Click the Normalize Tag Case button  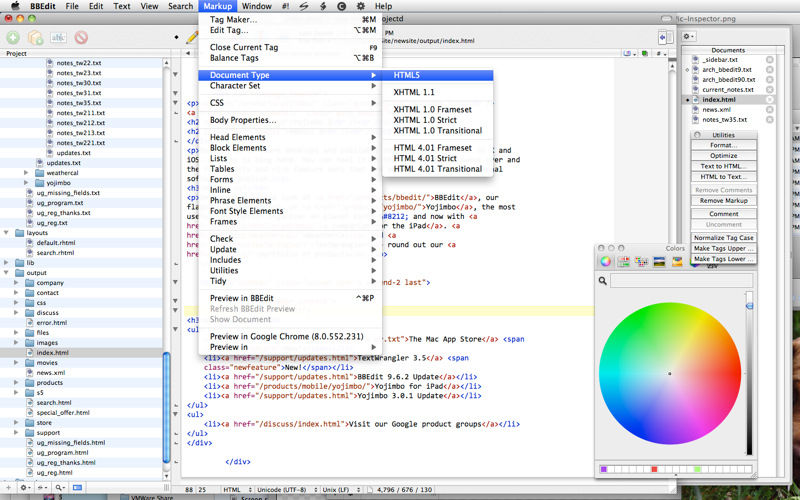click(x=723, y=238)
